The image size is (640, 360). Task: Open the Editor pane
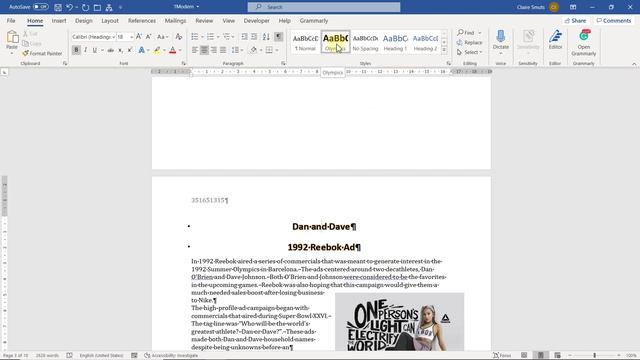click(x=555, y=40)
